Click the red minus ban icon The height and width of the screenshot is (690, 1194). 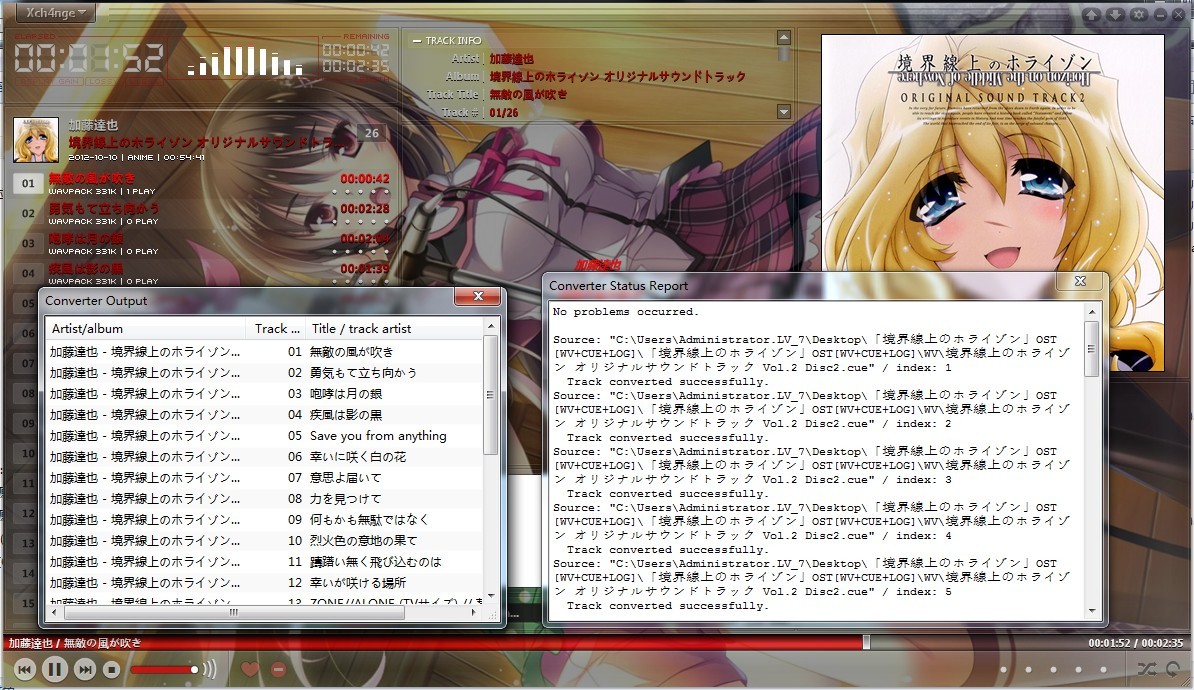(x=279, y=669)
